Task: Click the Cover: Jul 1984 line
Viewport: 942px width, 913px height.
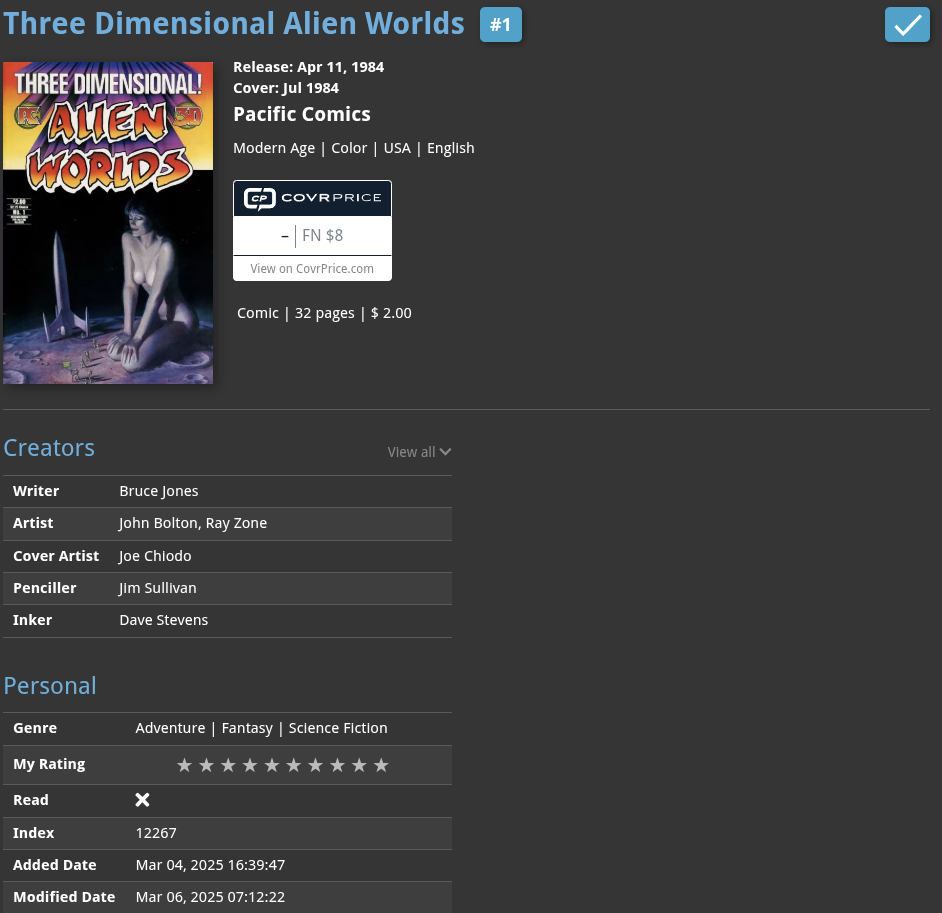Action: 286,88
